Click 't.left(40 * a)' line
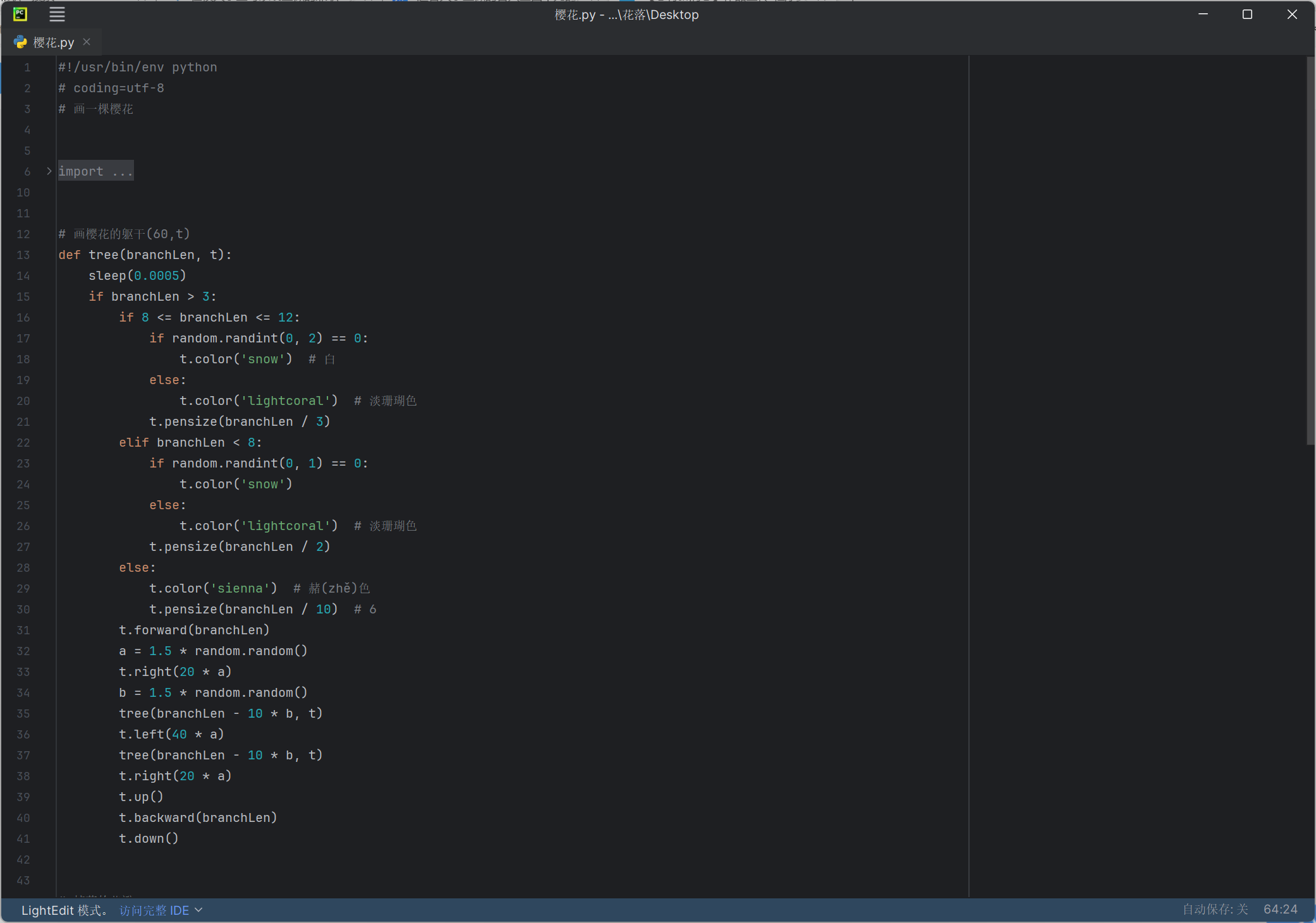The height and width of the screenshot is (923, 1316). click(x=171, y=734)
